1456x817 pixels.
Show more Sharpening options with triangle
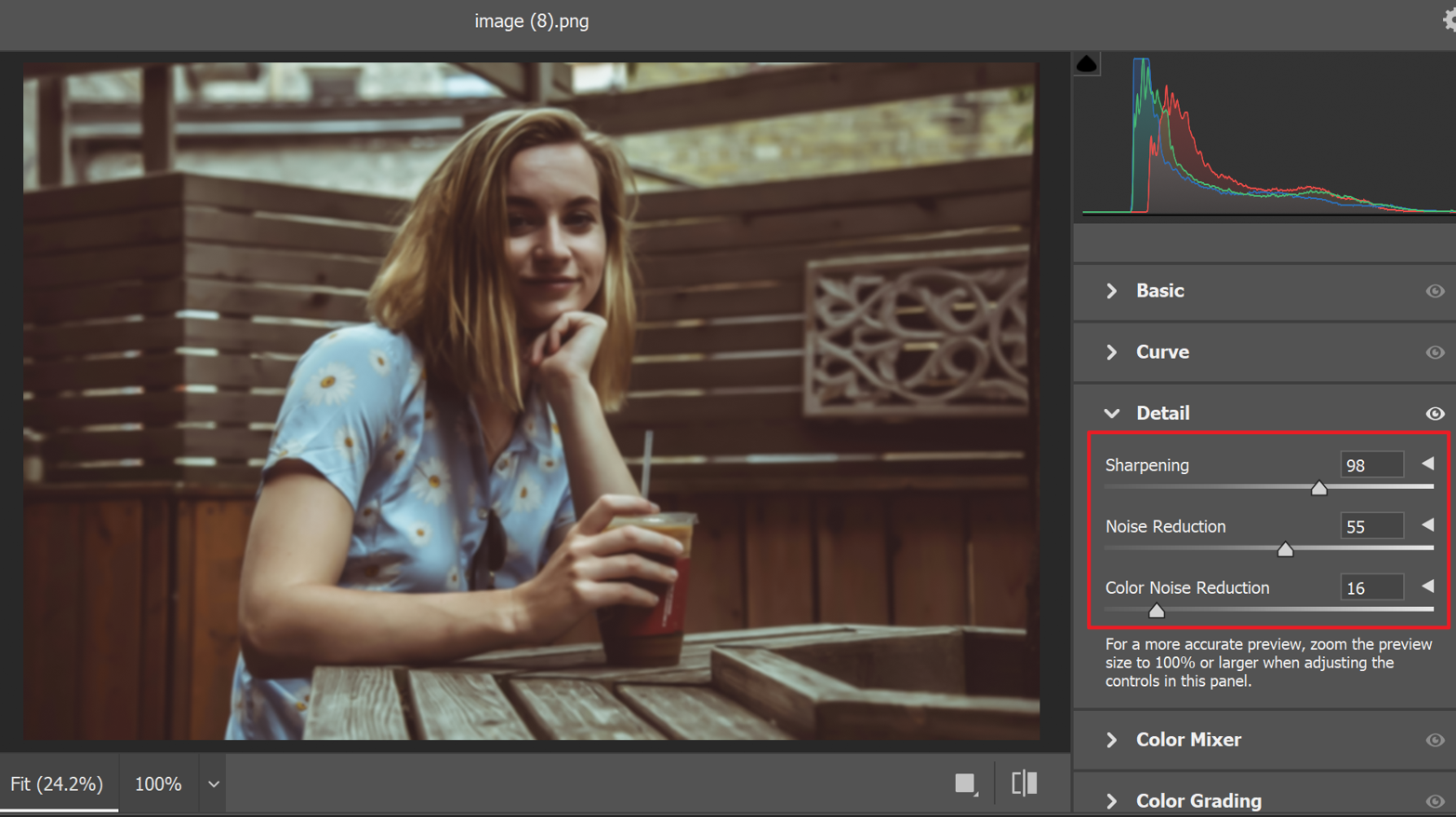(x=1427, y=464)
